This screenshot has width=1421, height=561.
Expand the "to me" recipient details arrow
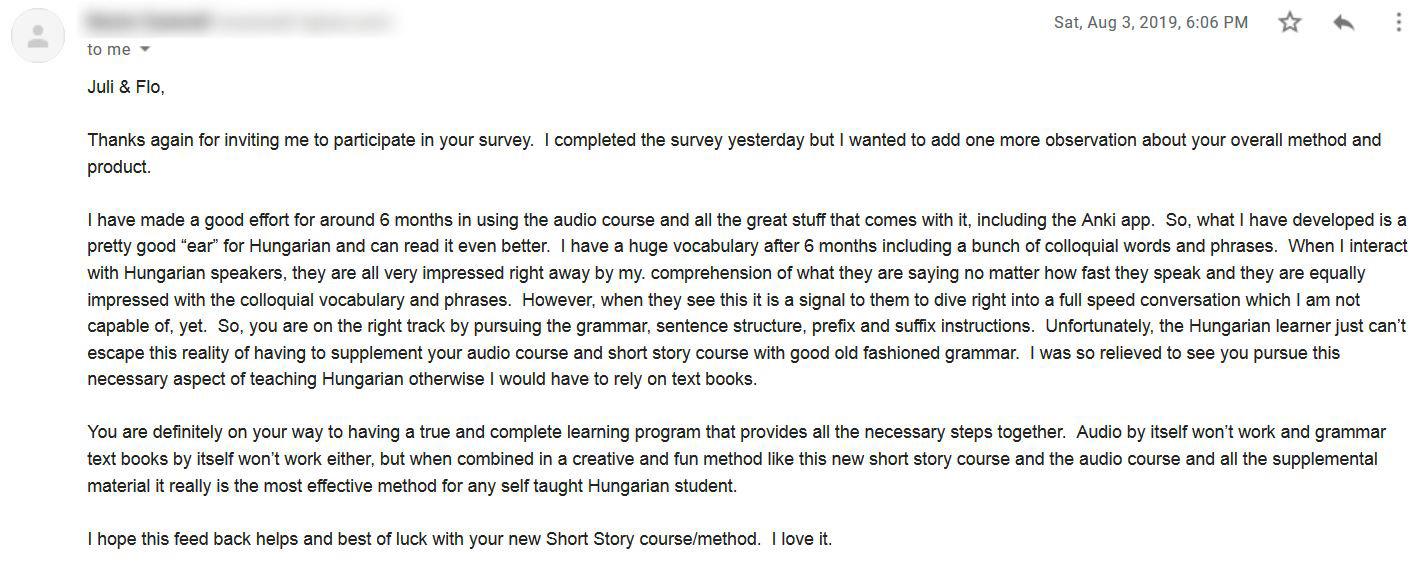point(144,49)
